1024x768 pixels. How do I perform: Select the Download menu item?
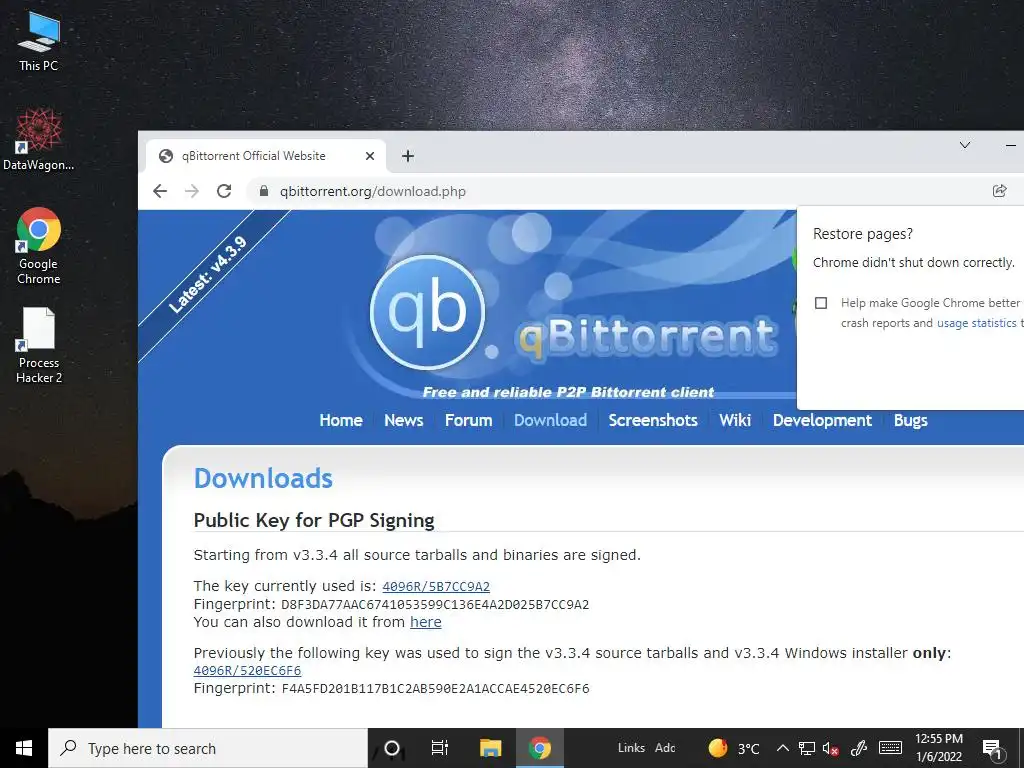pos(551,420)
